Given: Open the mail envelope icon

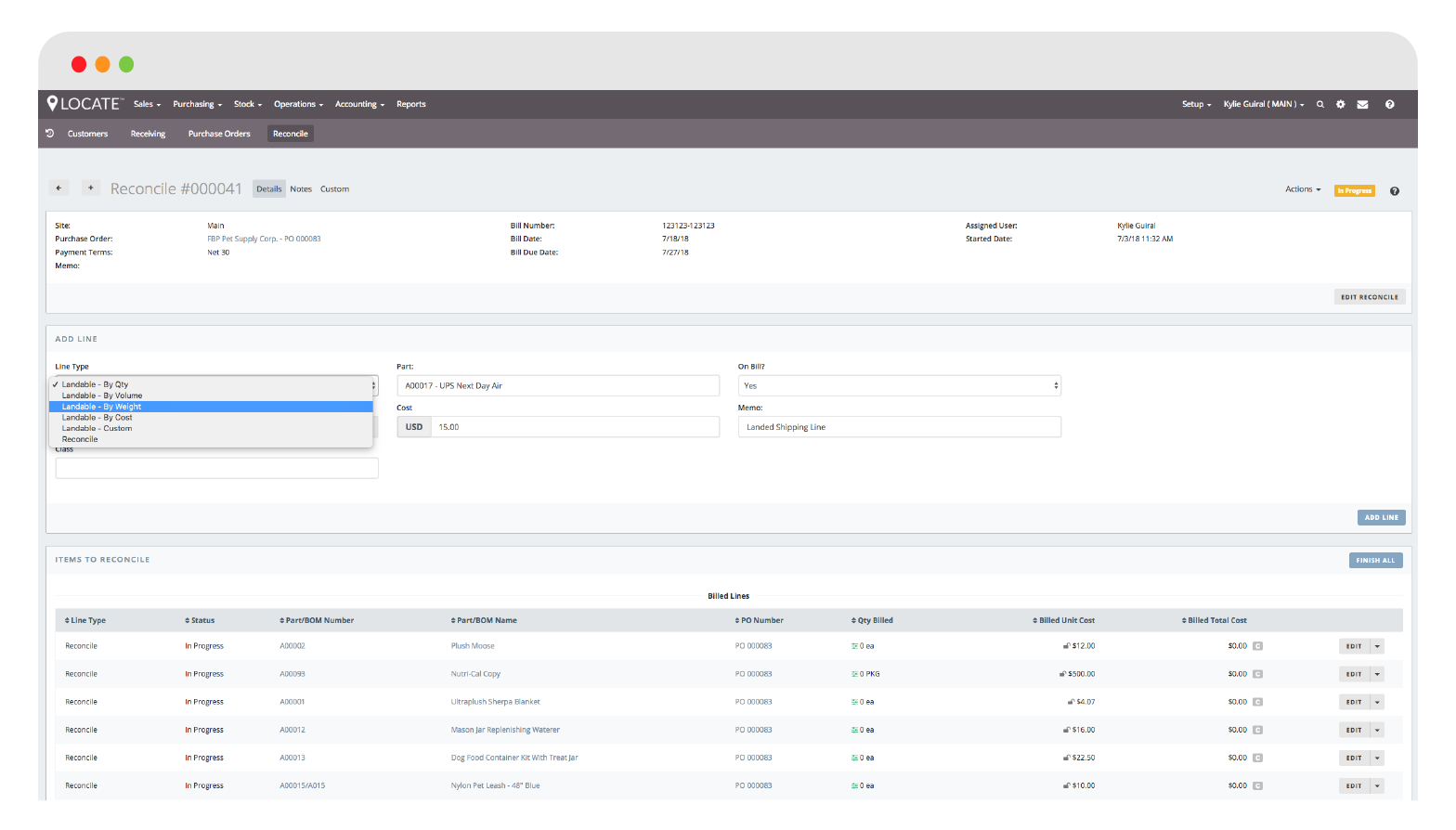Looking at the screenshot, I should pyautogui.click(x=1362, y=104).
